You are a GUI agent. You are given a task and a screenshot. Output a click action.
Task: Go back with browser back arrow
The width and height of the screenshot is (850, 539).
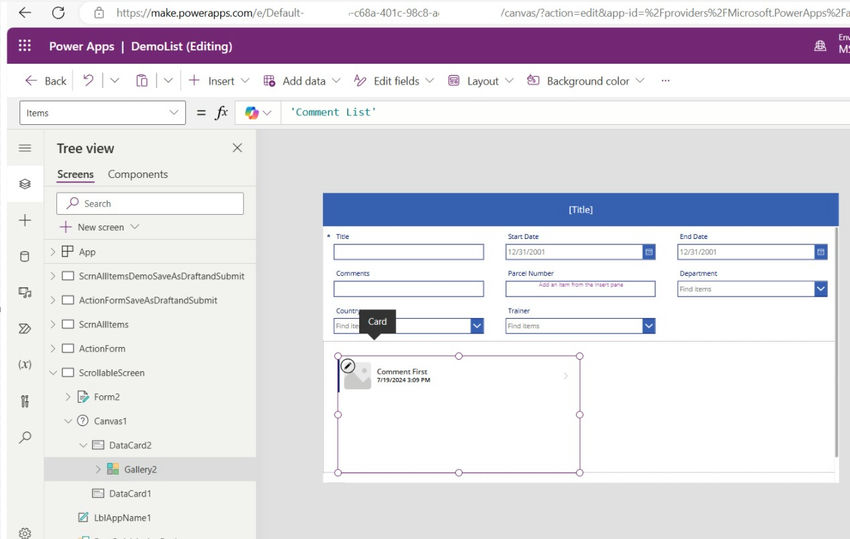click(25, 12)
